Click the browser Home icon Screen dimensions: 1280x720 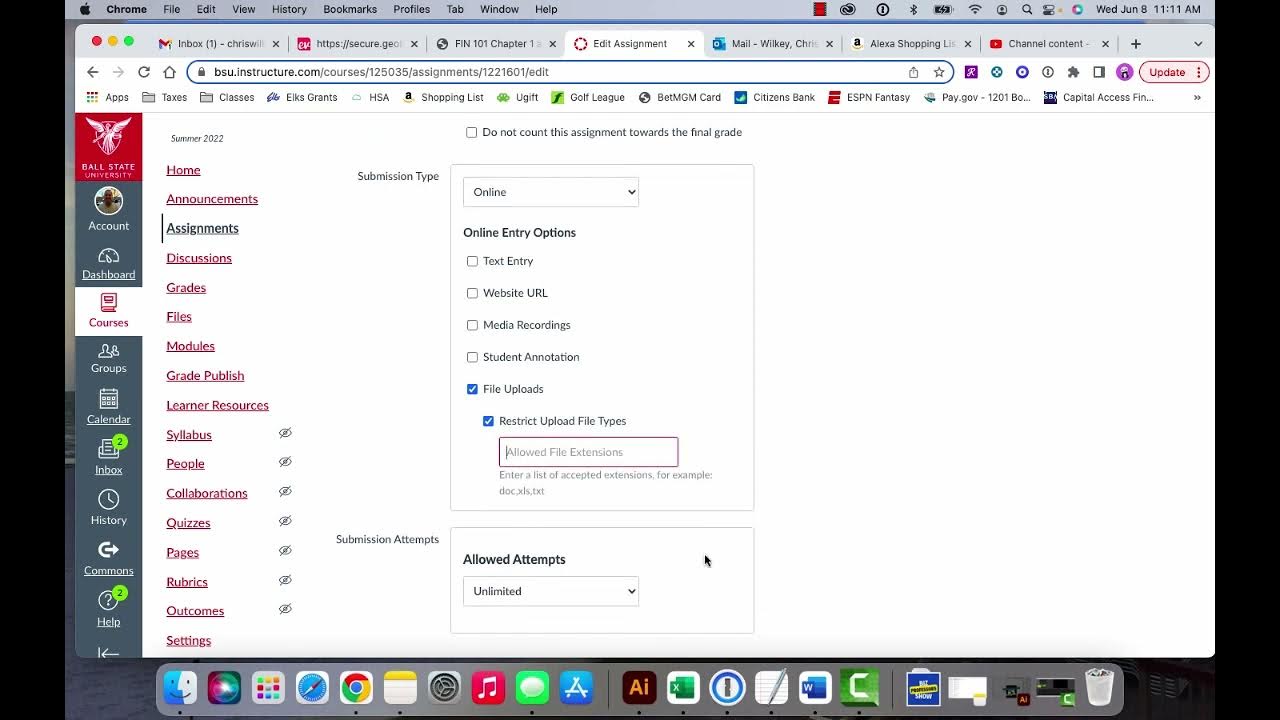[x=169, y=72]
